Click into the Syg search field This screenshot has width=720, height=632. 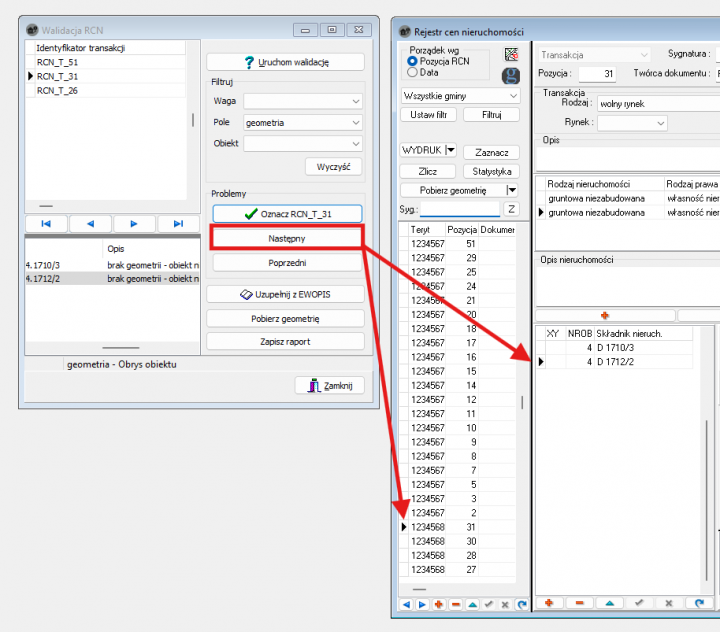460,209
